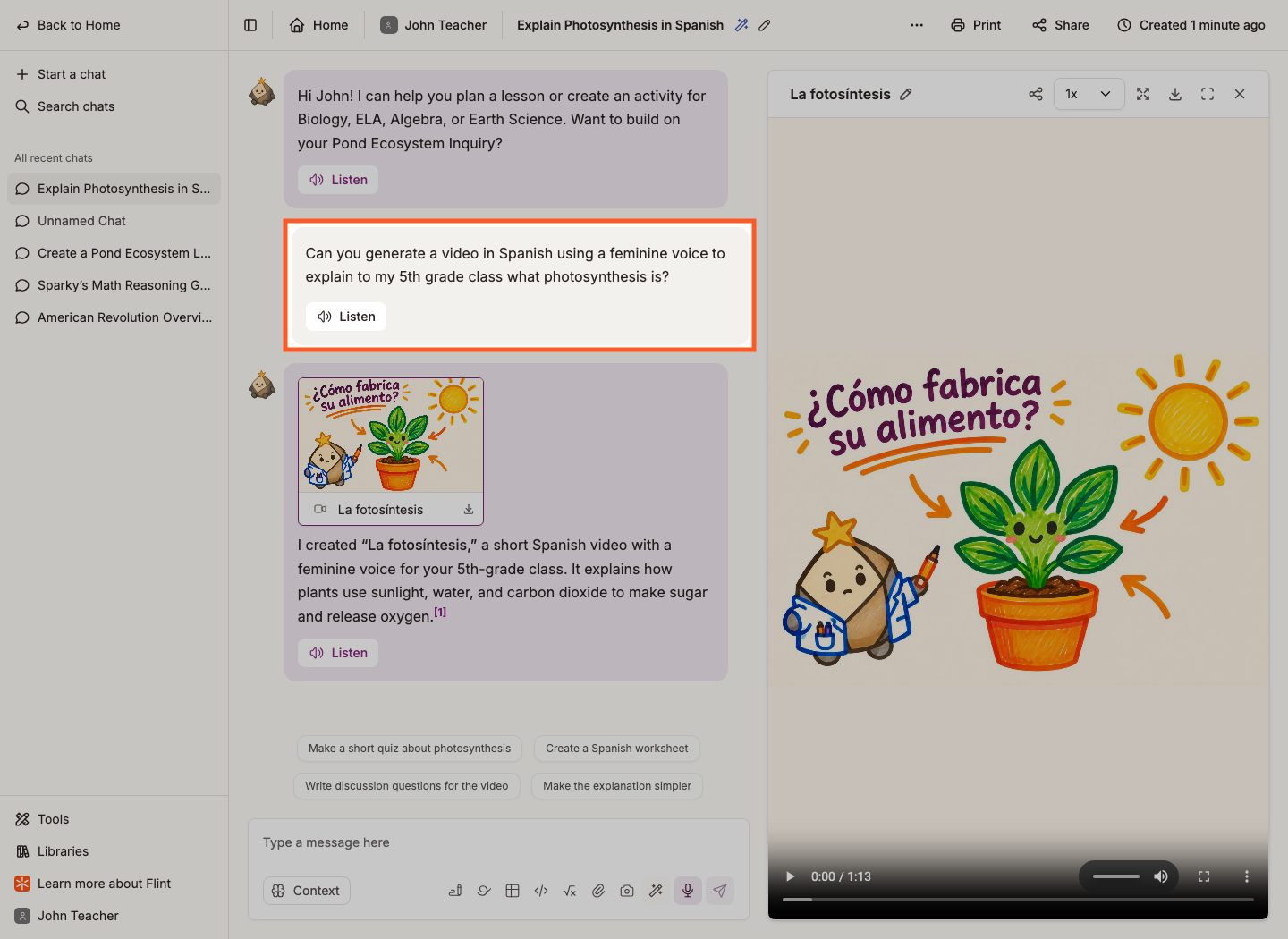Click the video player volume slider
1288x939 pixels.
(x=1116, y=876)
